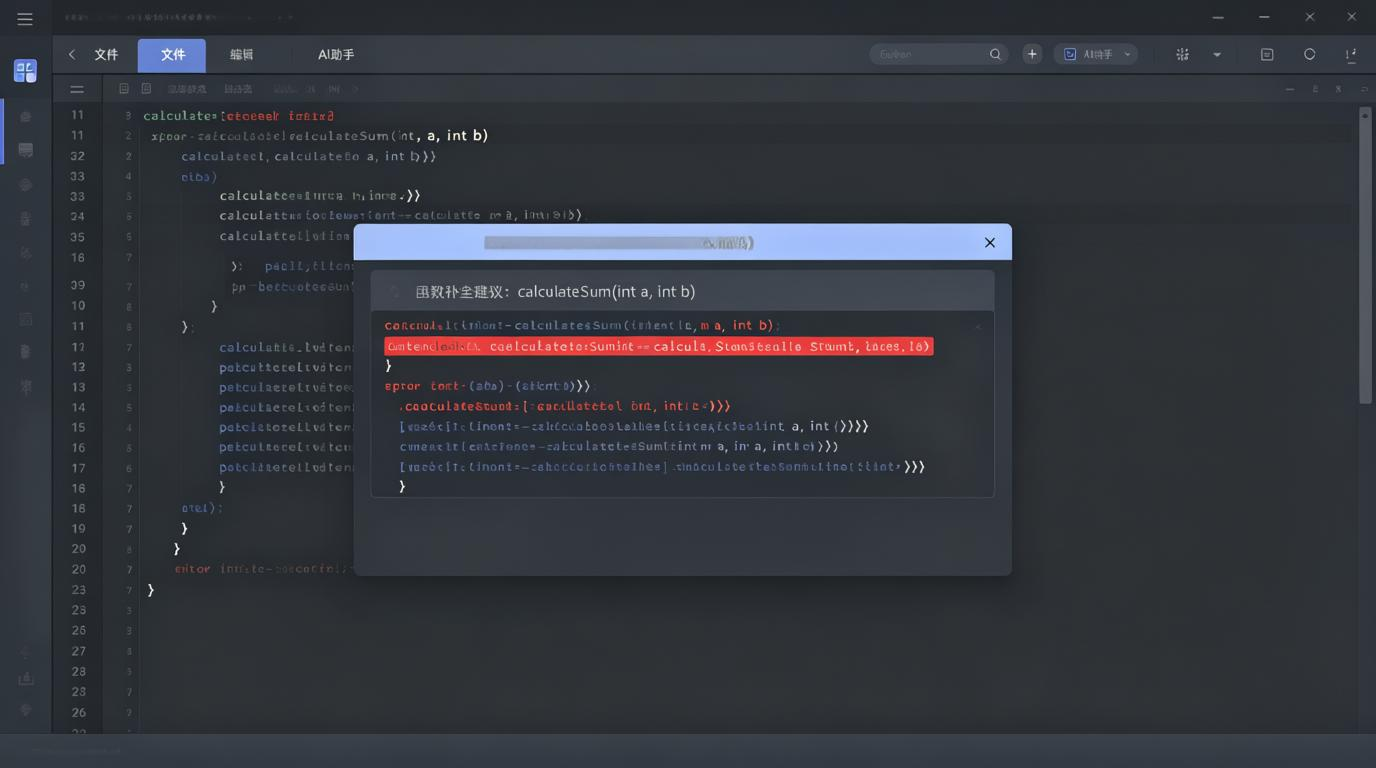
Task: Open the AI助手 tab
Action: (336, 55)
